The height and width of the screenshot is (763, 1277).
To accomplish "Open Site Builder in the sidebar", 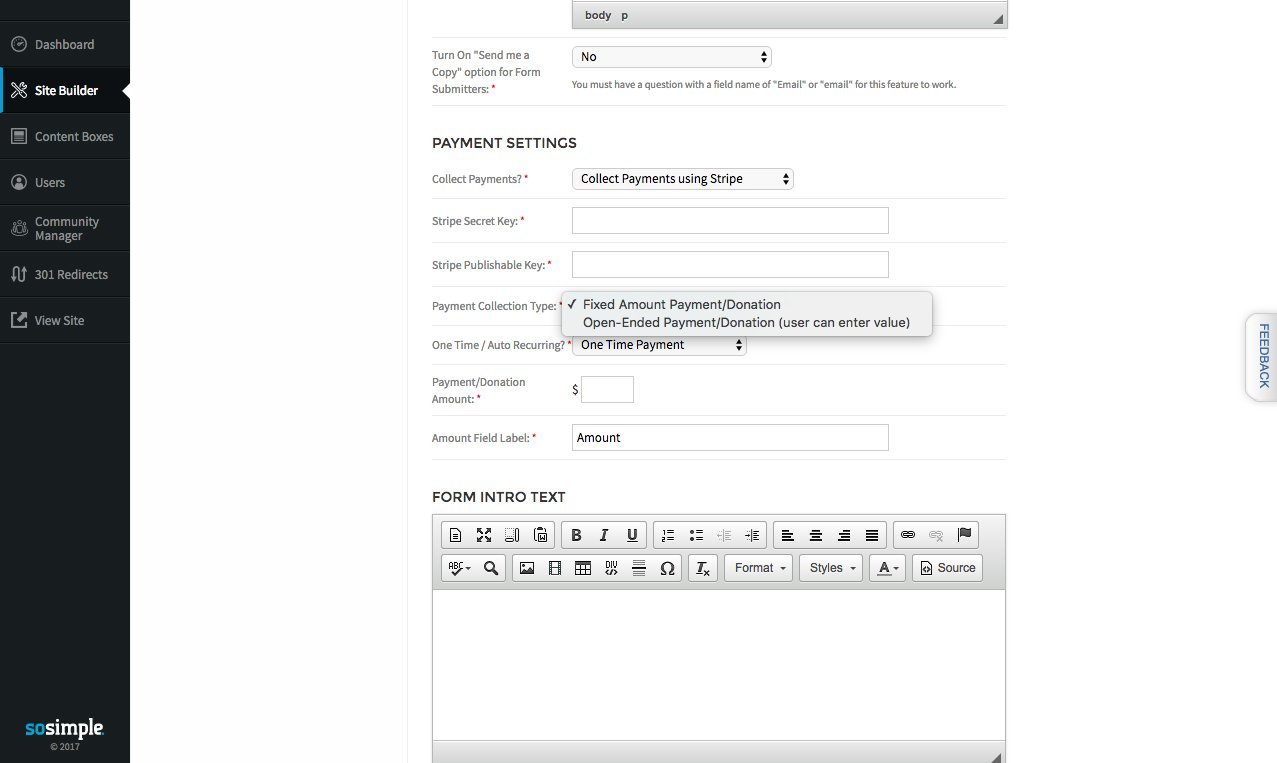I will [65, 91].
